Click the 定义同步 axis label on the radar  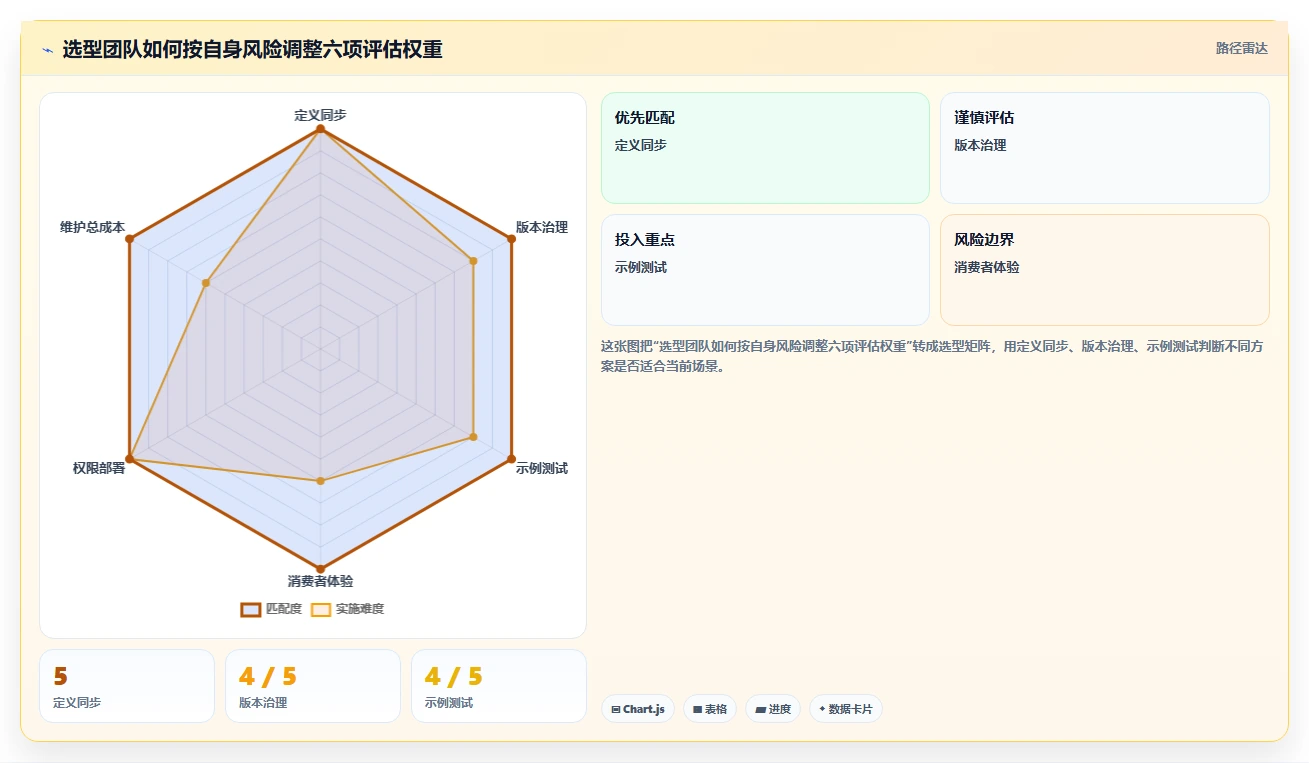[x=320, y=115]
